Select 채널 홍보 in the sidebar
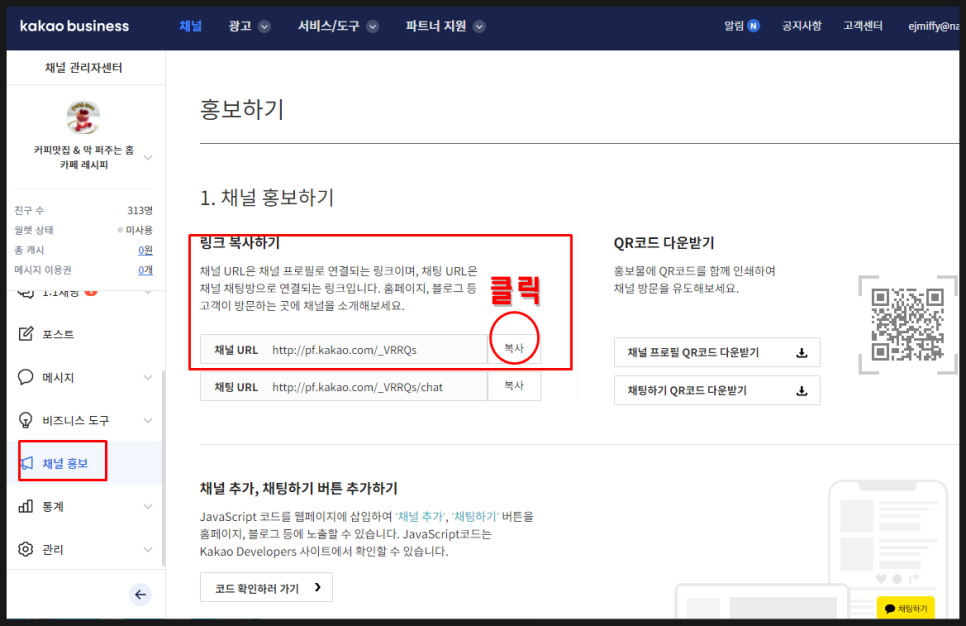The height and width of the screenshot is (626, 966). (x=63, y=461)
